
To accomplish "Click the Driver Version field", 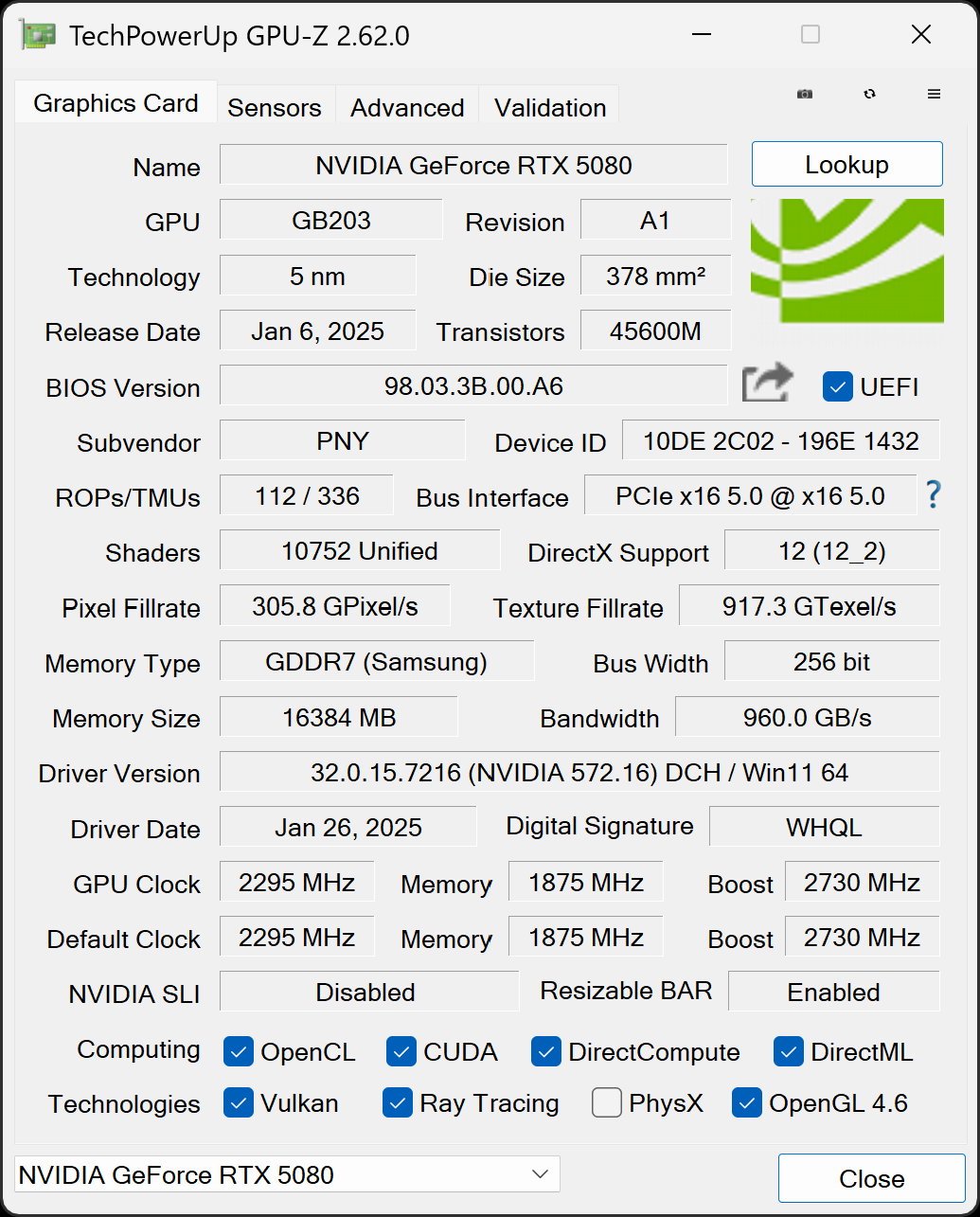I will click(x=579, y=772).
